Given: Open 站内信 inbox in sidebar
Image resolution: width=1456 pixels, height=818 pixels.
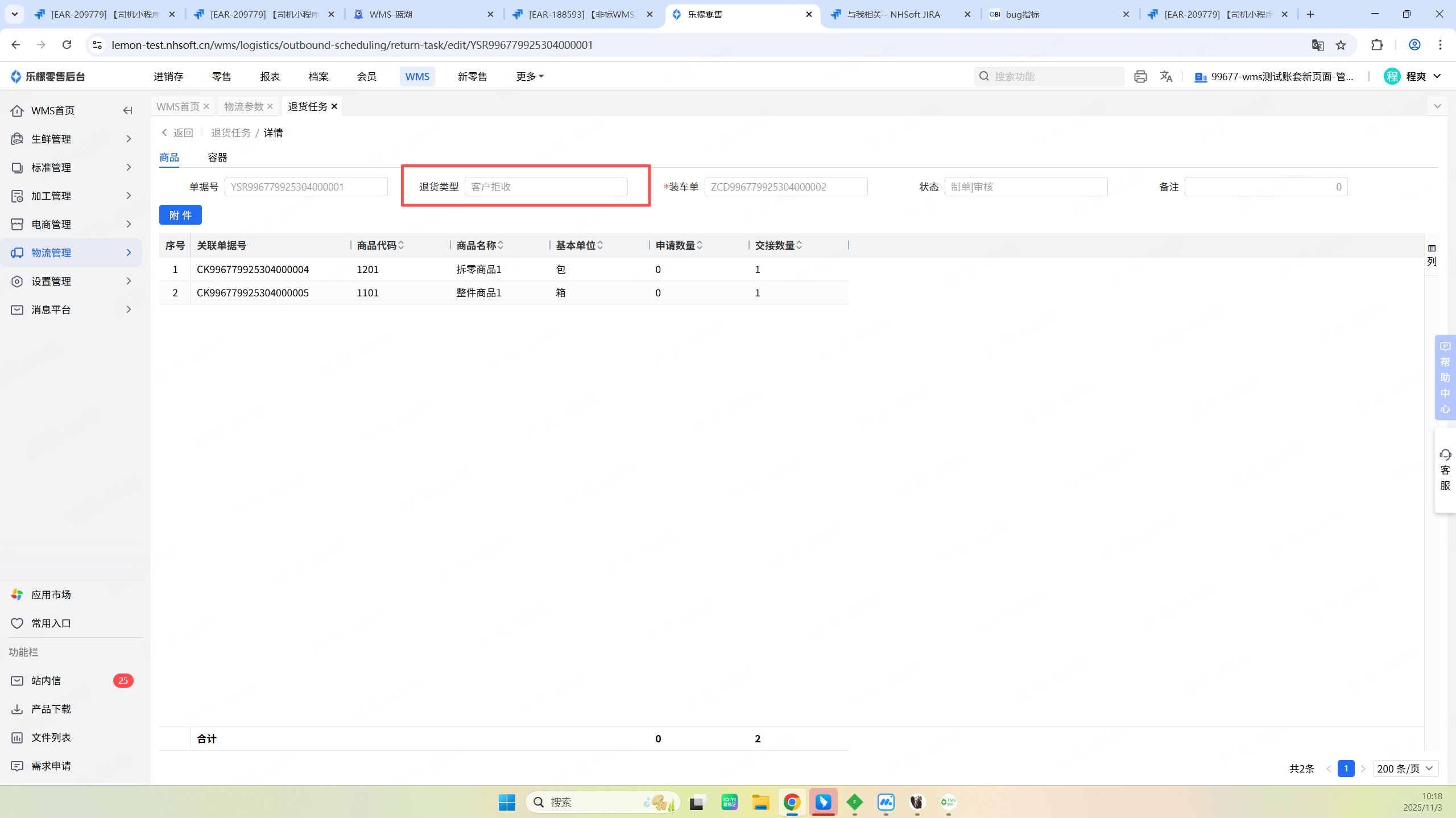Looking at the screenshot, I should 46,680.
